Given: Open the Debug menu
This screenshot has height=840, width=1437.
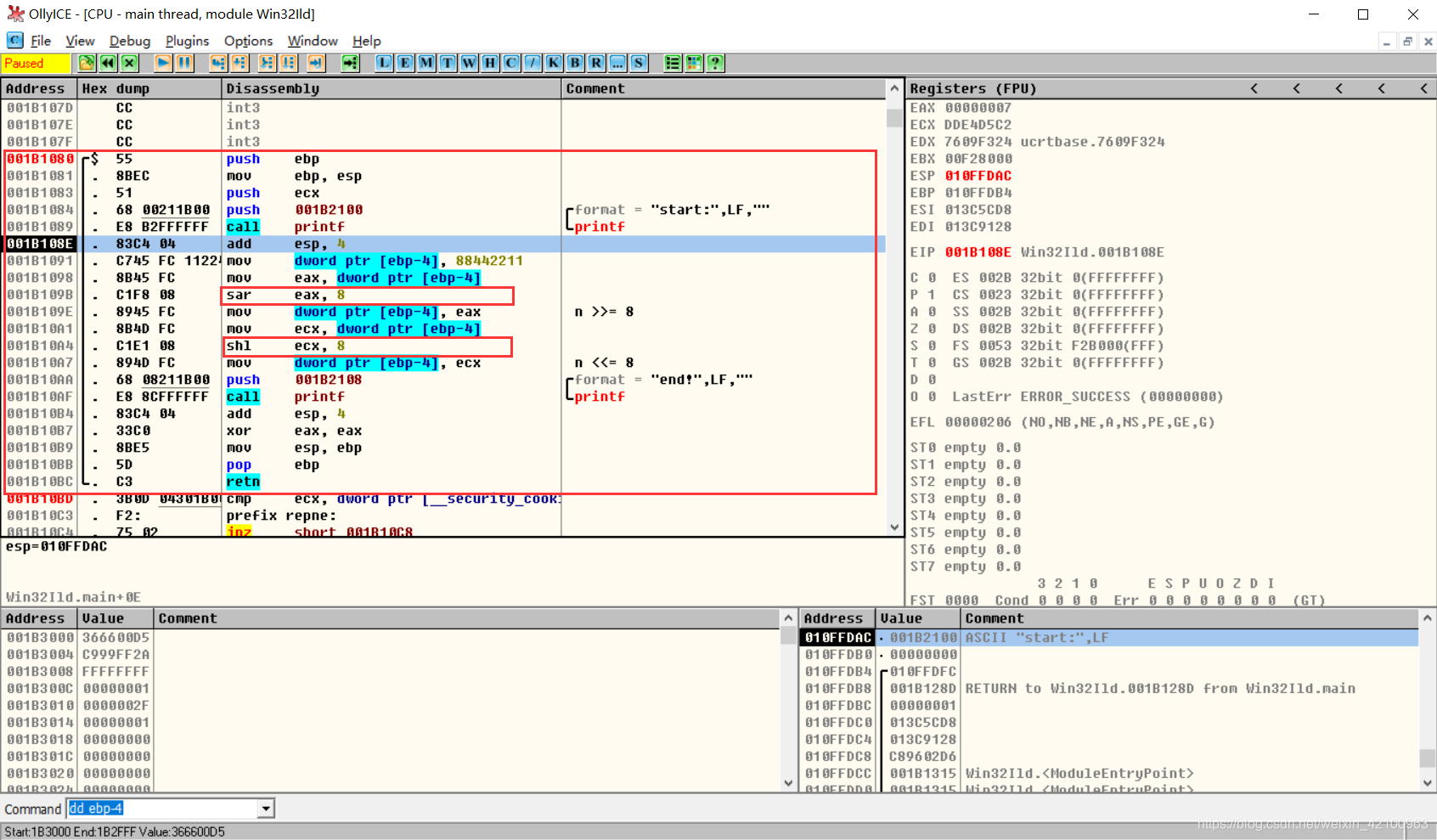Looking at the screenshot, I should click(130, 41).
